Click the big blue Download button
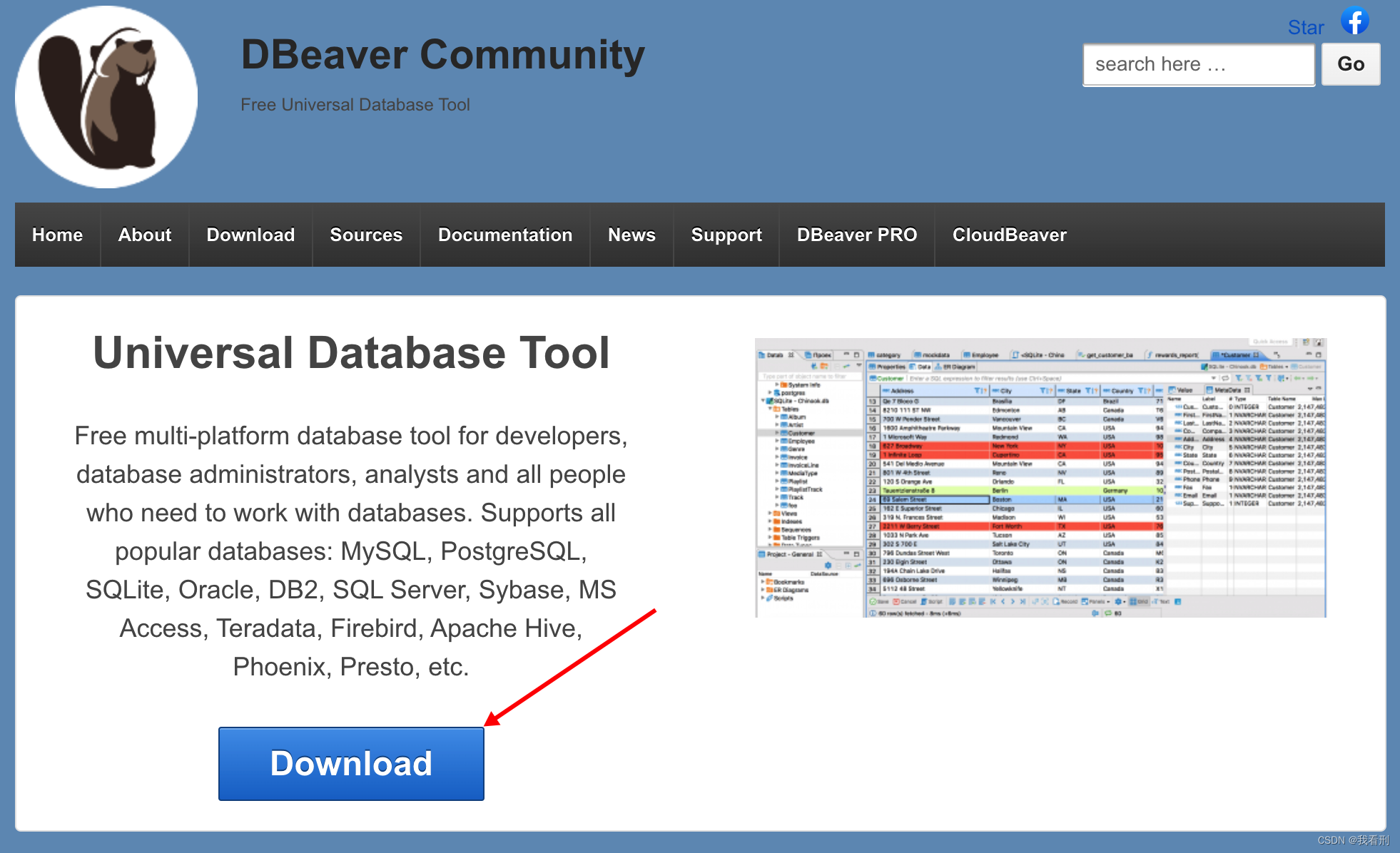This screenshot has width=1400, height=853. [351, 764]
